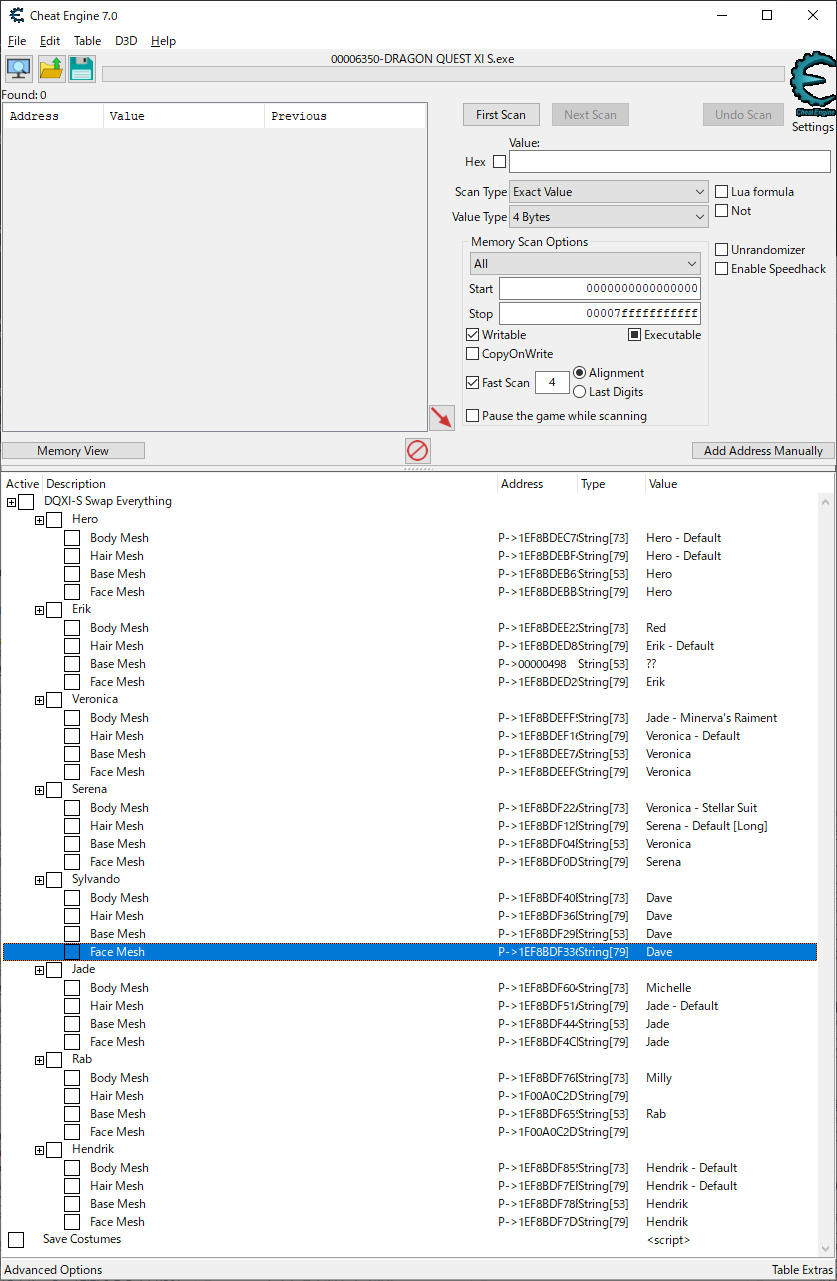This screenshot has width=837, height=1281.
Task: Open the process selector icon
Action: [x=18, y=69]
